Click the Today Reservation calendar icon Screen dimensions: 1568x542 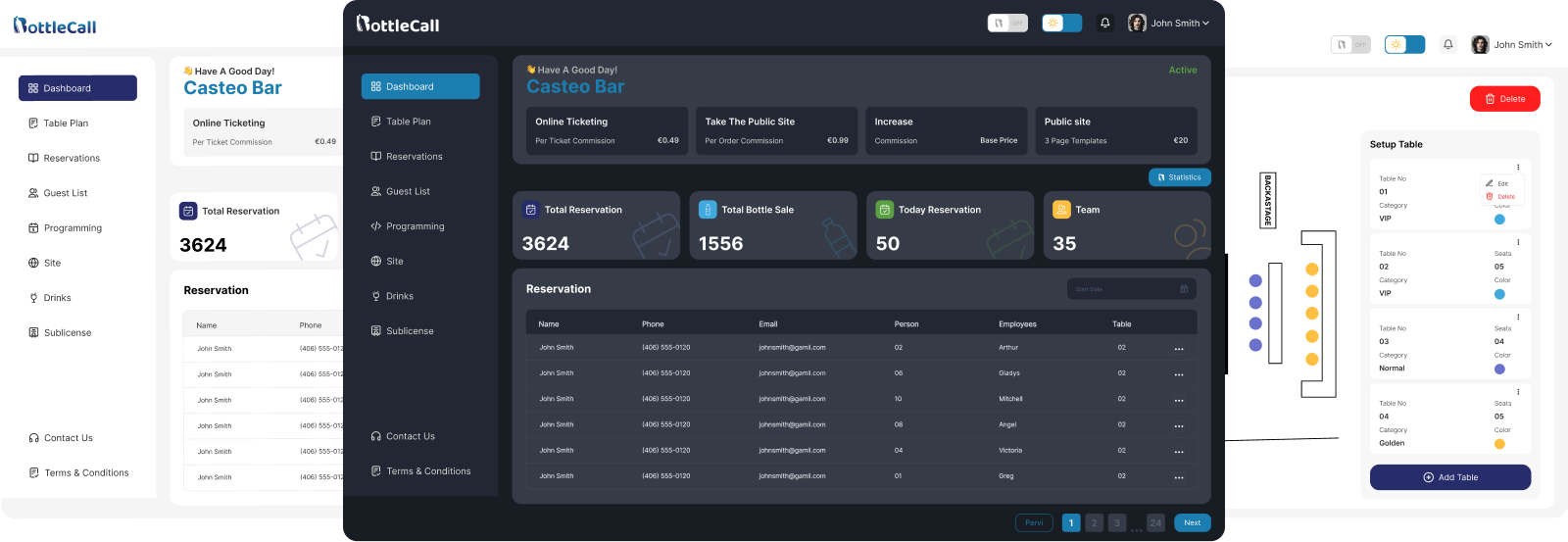(884, 210)
